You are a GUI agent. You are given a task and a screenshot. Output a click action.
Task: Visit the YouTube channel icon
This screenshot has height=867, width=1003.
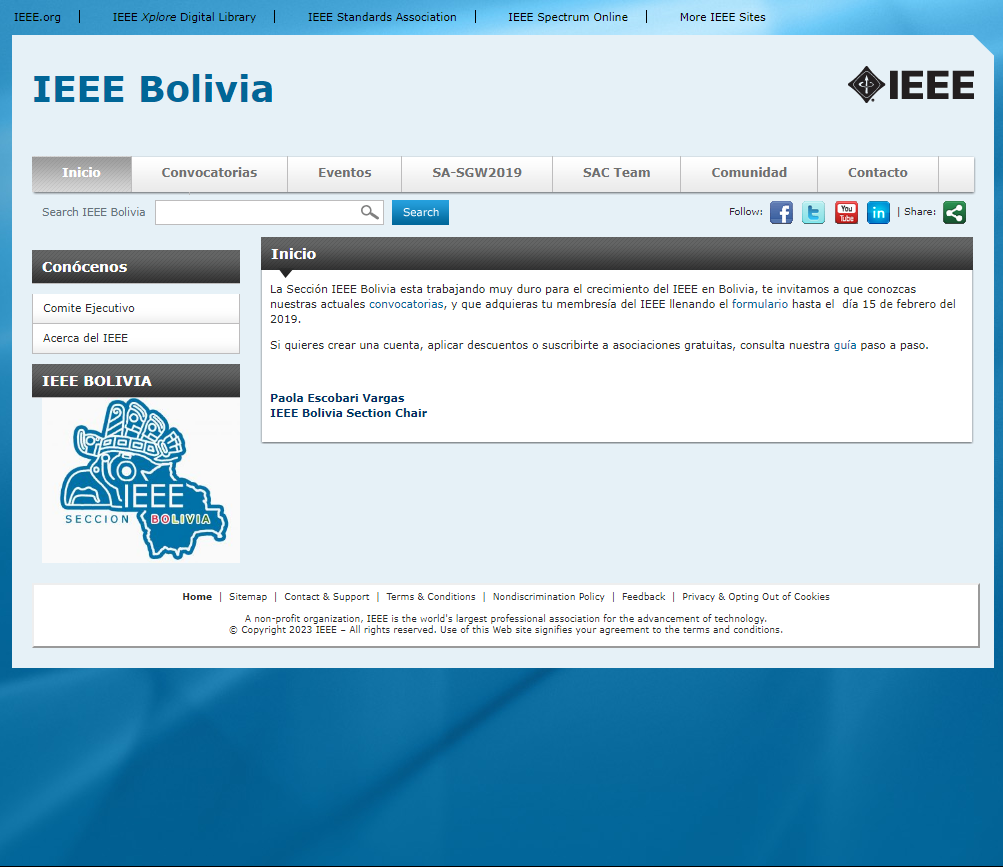[845, 212]
